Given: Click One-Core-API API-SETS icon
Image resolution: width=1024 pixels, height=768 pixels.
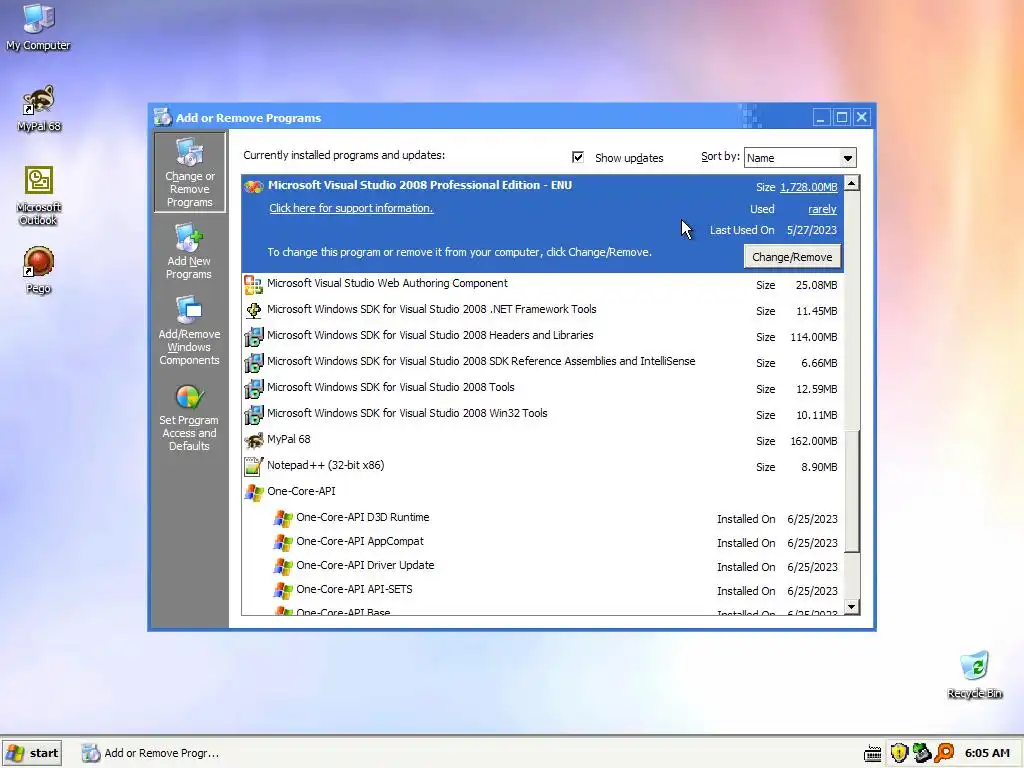Looking at the screenshot, I should tap(283, 590).
